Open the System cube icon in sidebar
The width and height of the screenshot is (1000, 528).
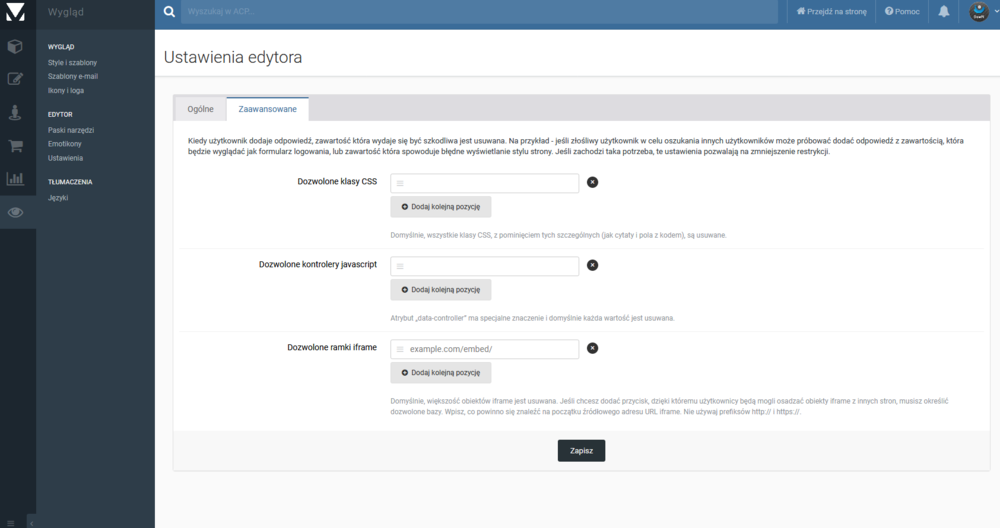[x=15, y=46]
